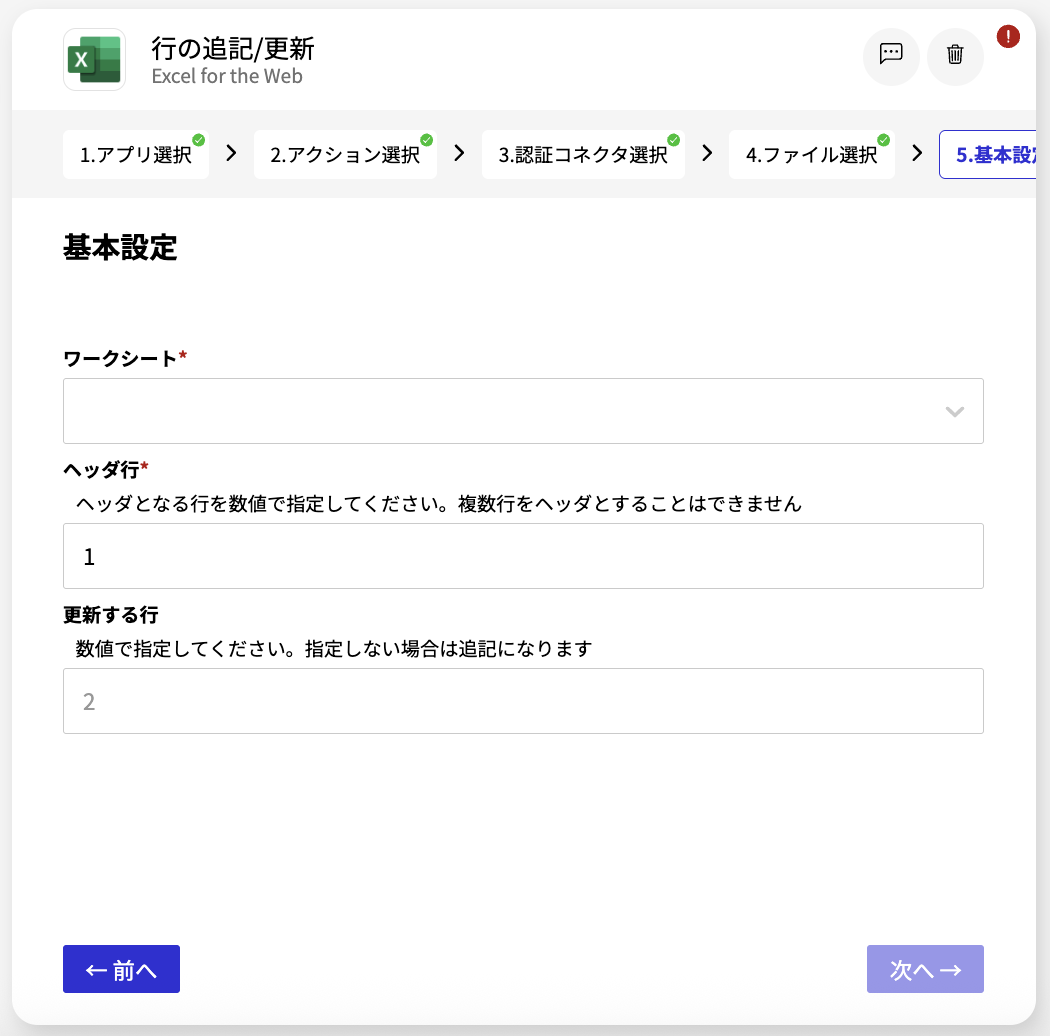
Task: Click the red error alert icon
Action: pos(1008,36)
